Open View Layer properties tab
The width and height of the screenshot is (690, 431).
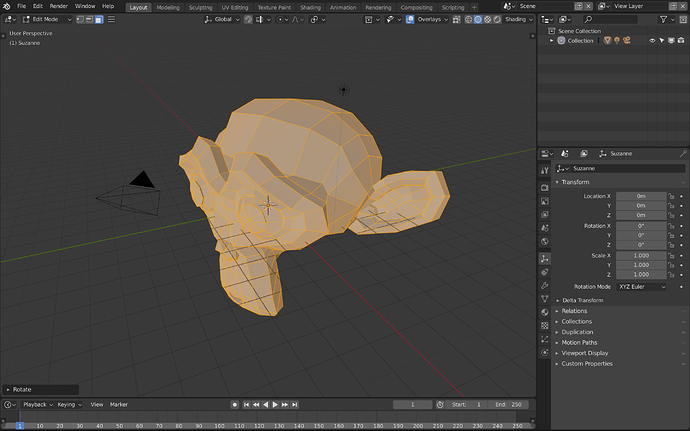[545, 214]
